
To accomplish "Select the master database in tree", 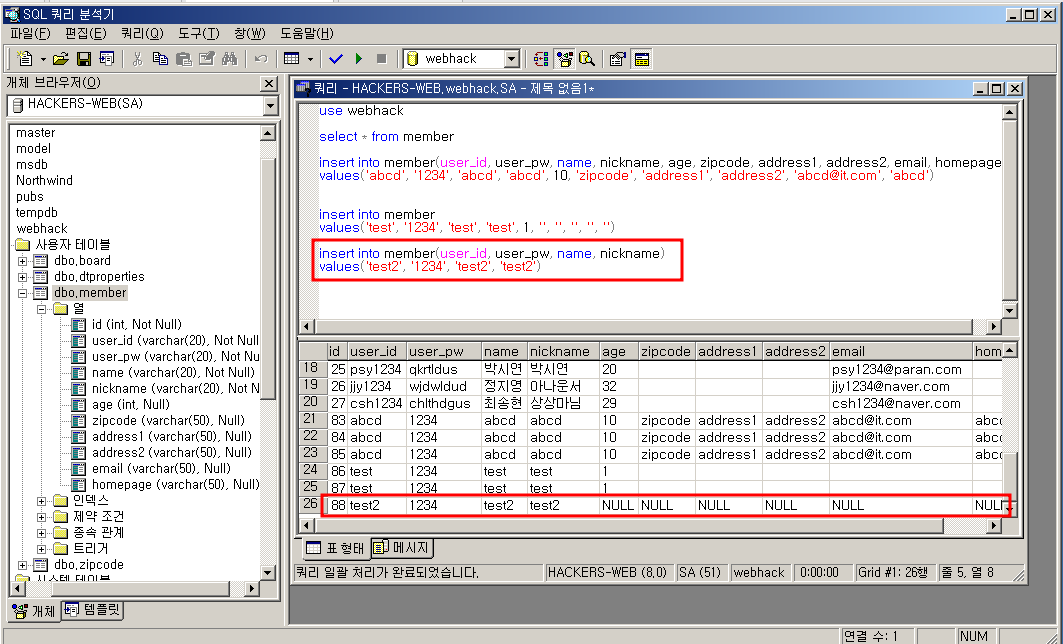I will (x=35, y=133).
